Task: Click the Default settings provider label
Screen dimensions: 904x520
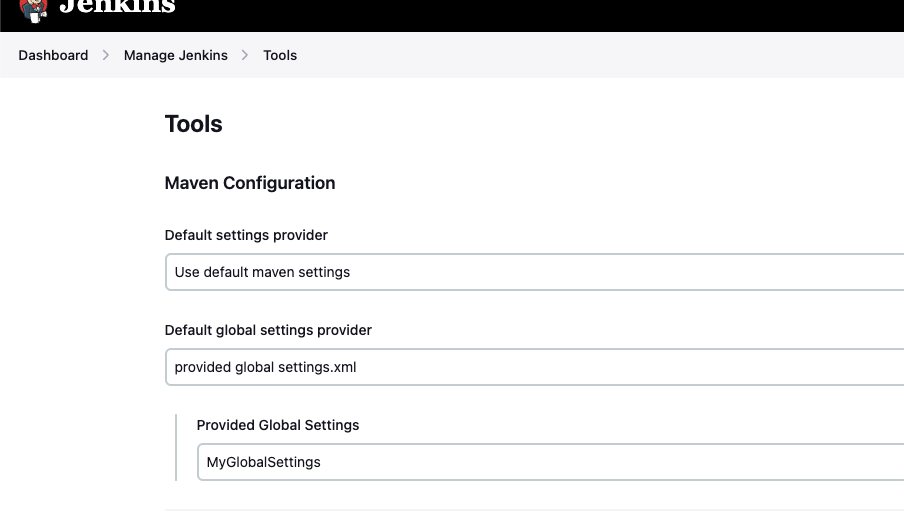Action: [246, 235]
